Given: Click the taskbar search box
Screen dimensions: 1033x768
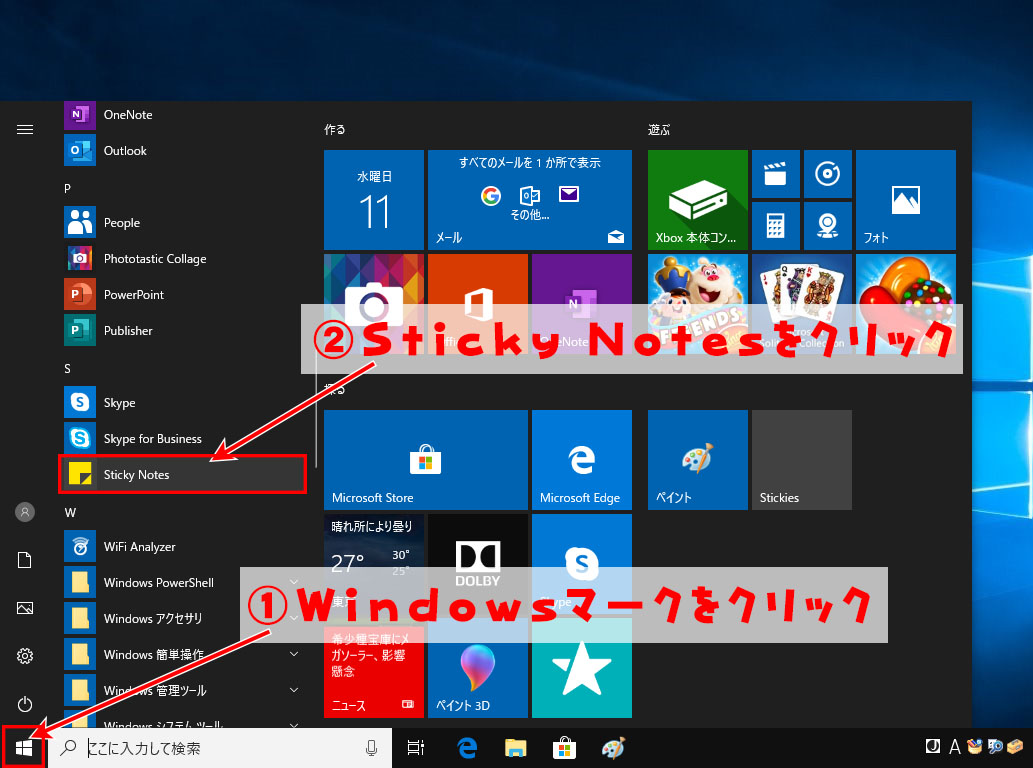Looking at the screenshot, I should pos(220,748).
